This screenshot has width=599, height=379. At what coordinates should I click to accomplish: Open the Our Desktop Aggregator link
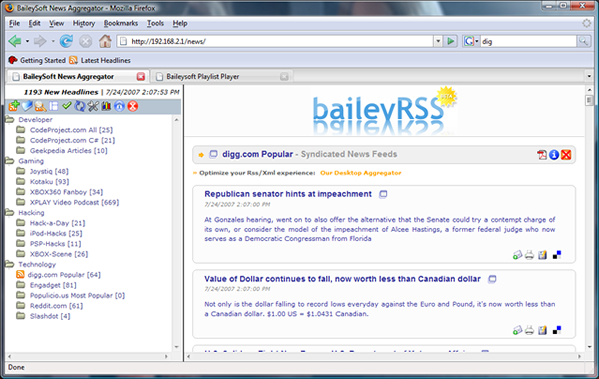[x=361, y=173]
